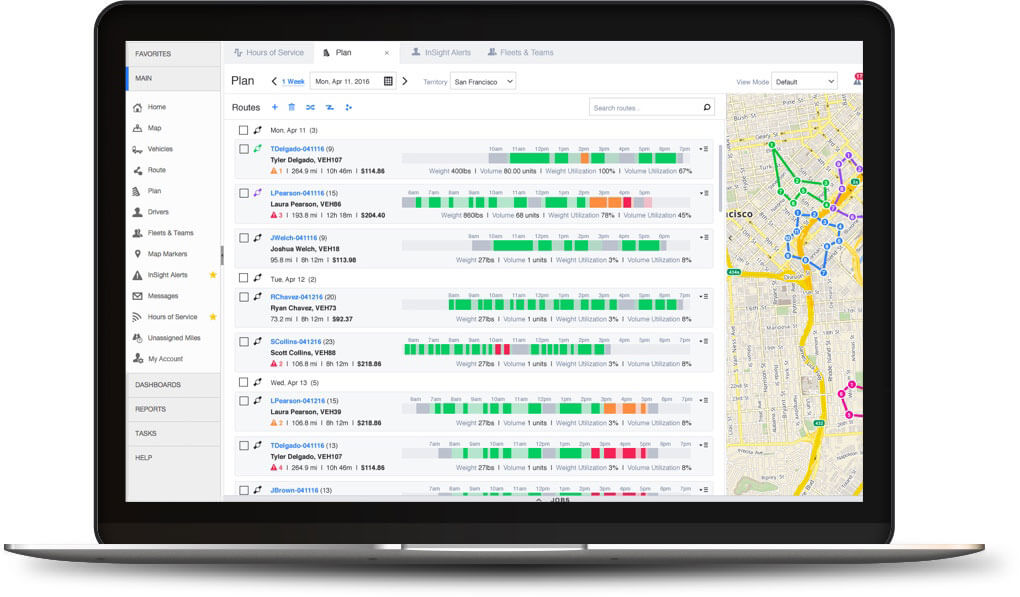Expand the DASHBOARDS sidebar section
The height and width of the screenshot is (597, 1020).
(x=173, y=385)
